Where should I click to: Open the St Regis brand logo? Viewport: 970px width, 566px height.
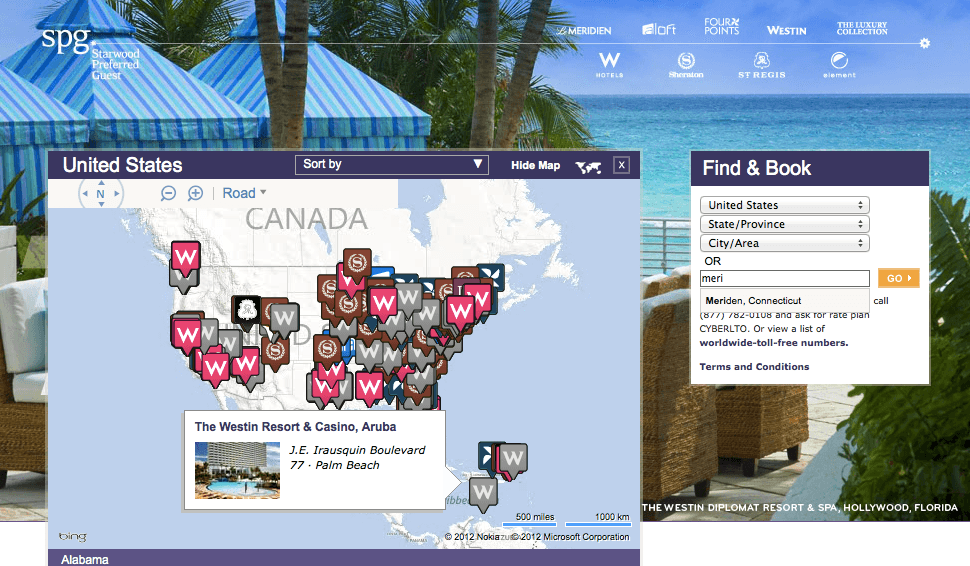(x=762, y=64)
